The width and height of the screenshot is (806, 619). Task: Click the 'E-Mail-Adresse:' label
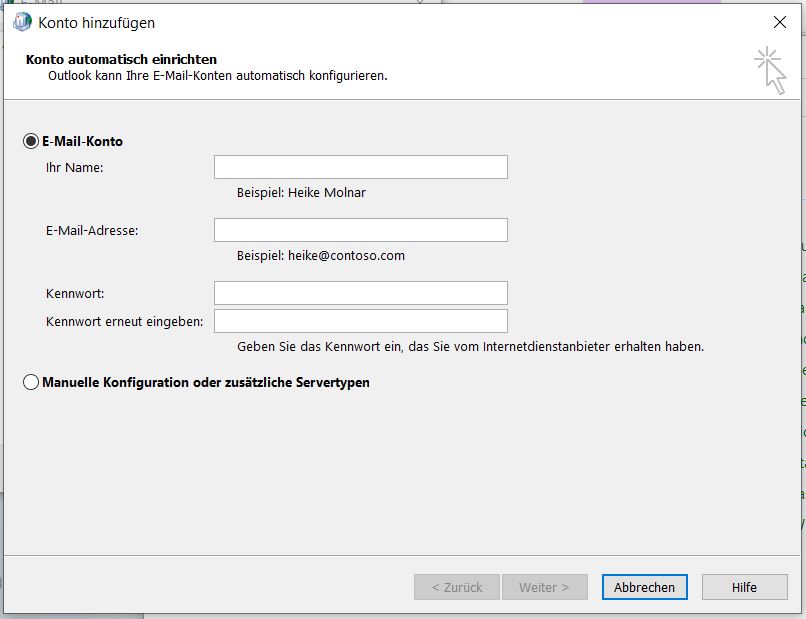[92, 230]
